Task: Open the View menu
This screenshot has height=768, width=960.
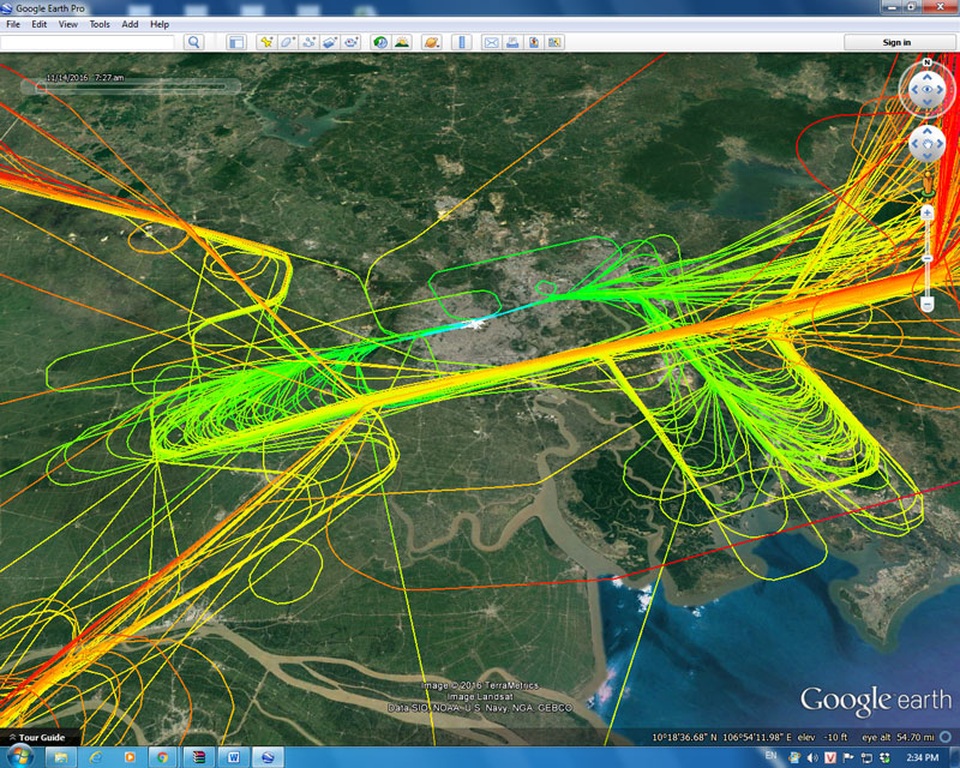Action: pos(68,24)
